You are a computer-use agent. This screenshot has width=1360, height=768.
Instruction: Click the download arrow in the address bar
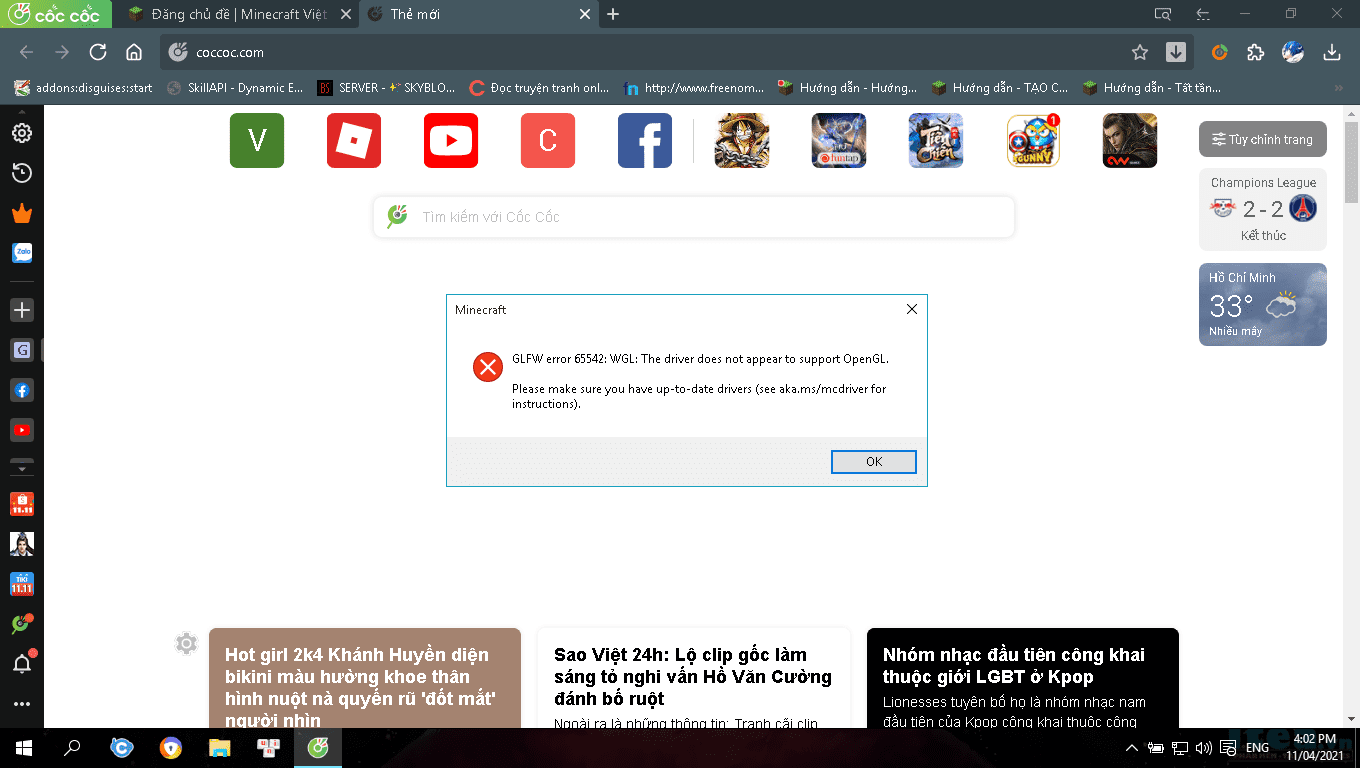[1176, 52]
